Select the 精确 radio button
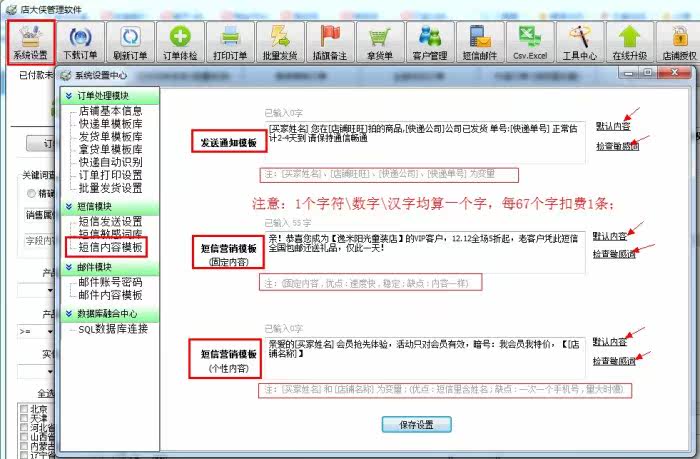 30,194
